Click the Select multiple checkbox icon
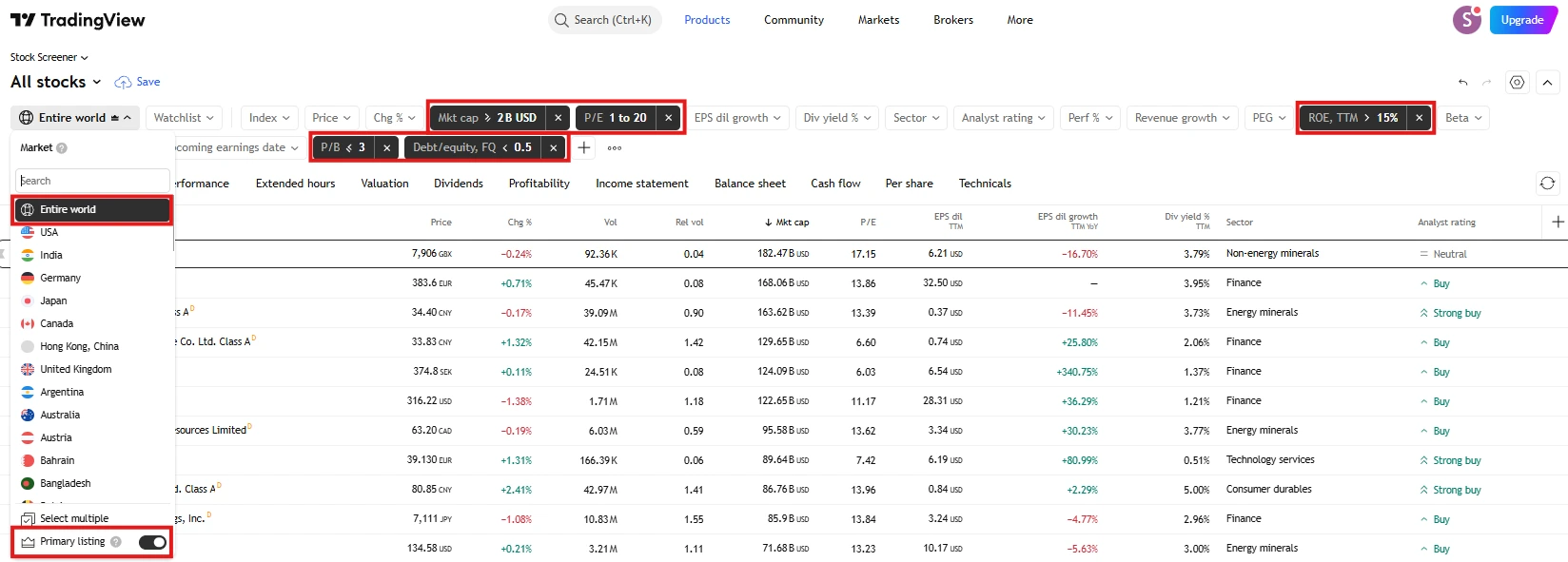This screenshot has width=1568, height=562. pyautogui.click(x=28, y=518)
